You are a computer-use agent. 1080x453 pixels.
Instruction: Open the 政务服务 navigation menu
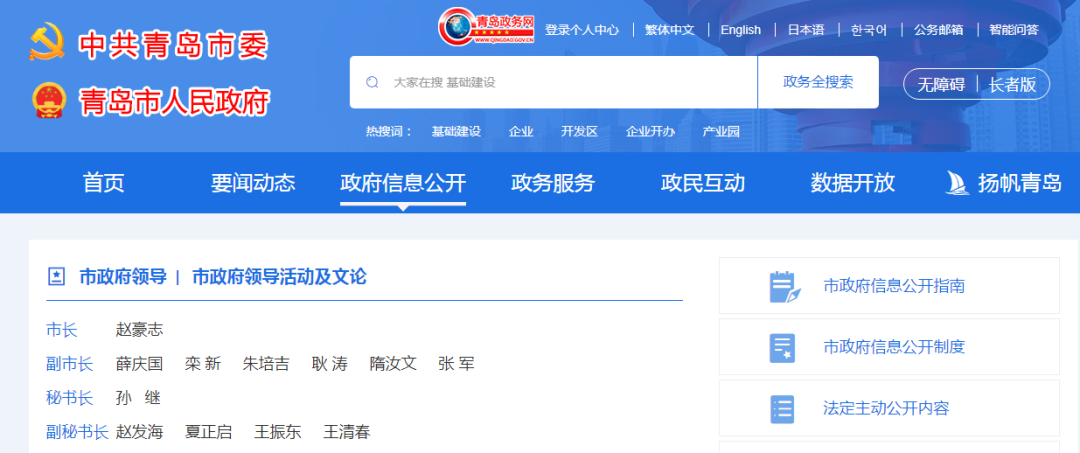[552, 183]
